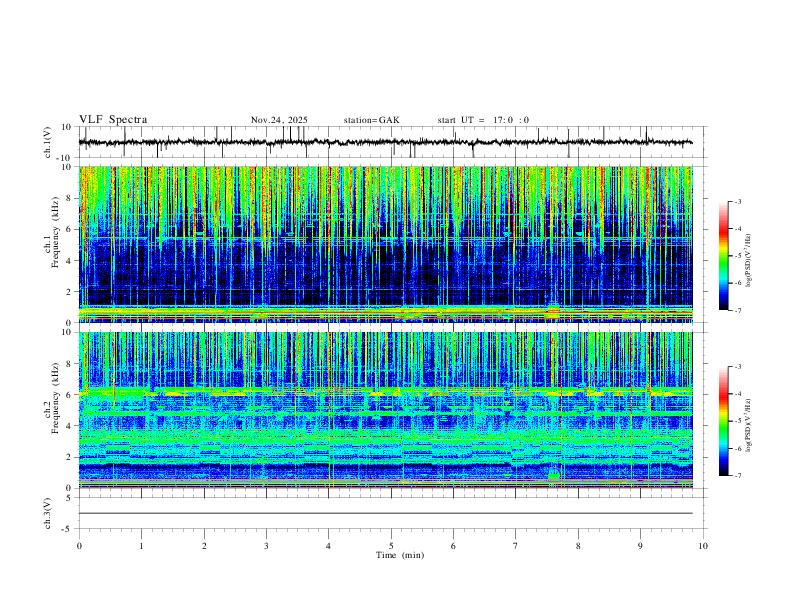Select the date text "Nov.24, 2025"
The image size is (792, 612).
[279, 120]
